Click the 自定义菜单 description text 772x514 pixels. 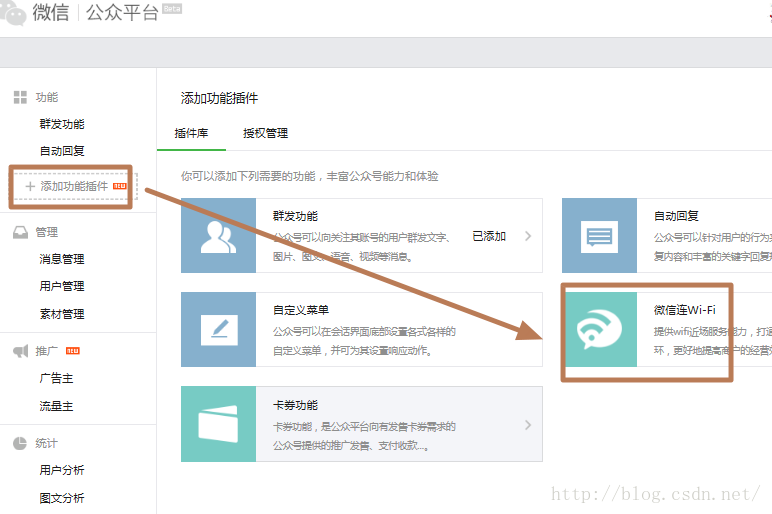(364, 341)
